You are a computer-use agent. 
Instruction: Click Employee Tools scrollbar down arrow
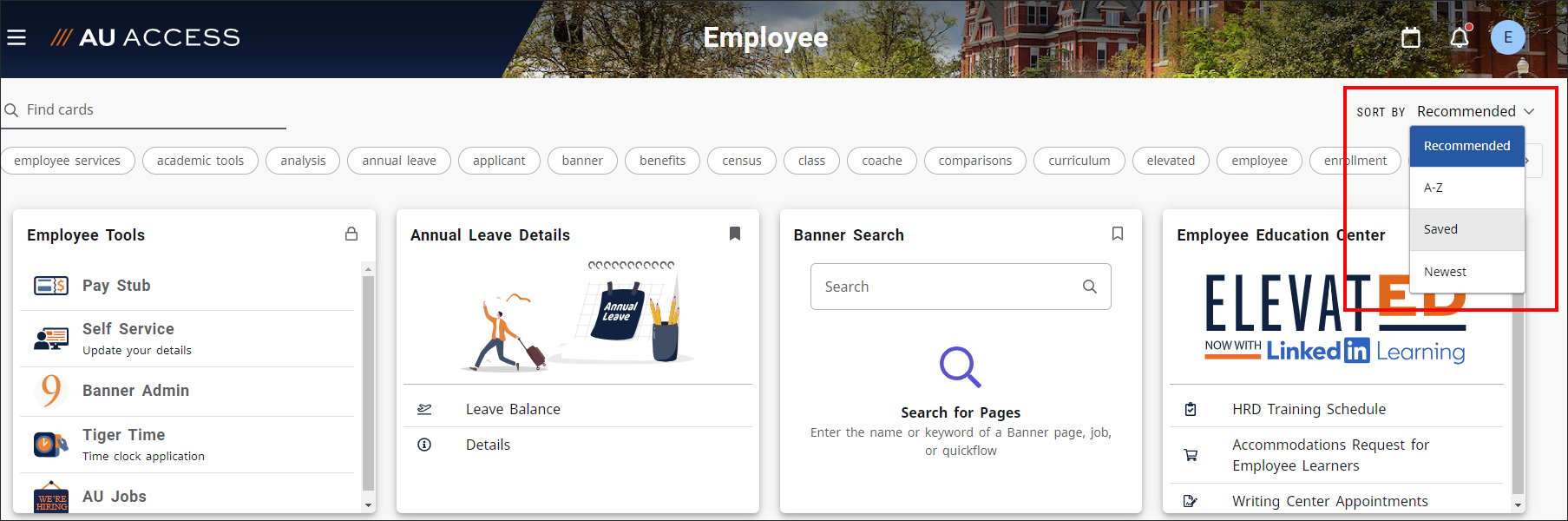(x=368, y=505)
